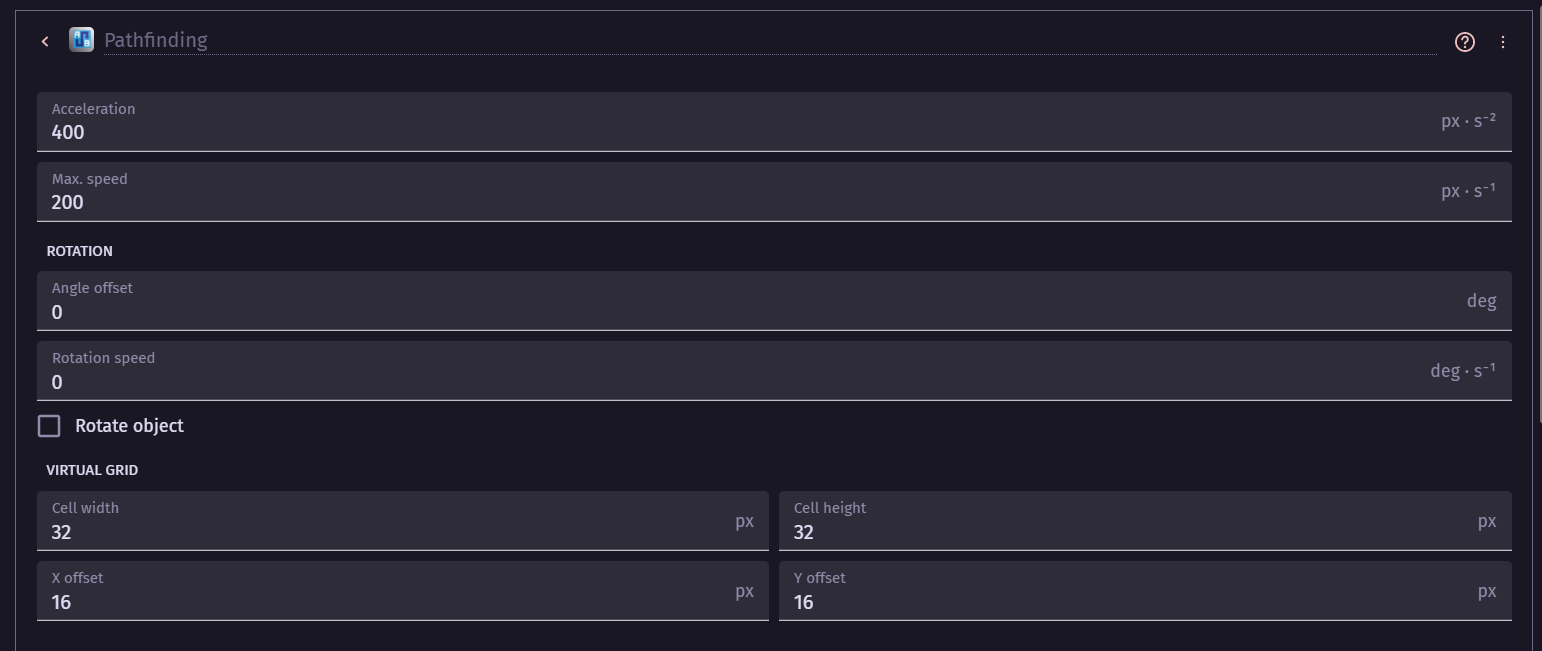Enable the Rotate object checkbox
Image resolution: width=1542 pixels, height=651 pixels.
tap(49, 426)
